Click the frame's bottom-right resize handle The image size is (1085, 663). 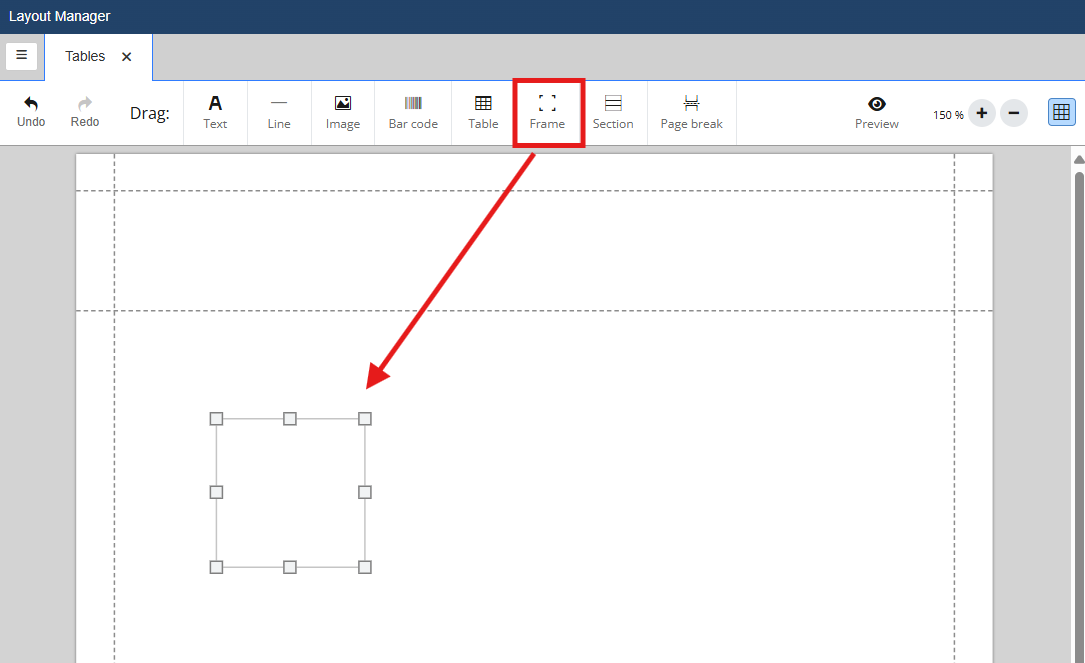point(365,567)
